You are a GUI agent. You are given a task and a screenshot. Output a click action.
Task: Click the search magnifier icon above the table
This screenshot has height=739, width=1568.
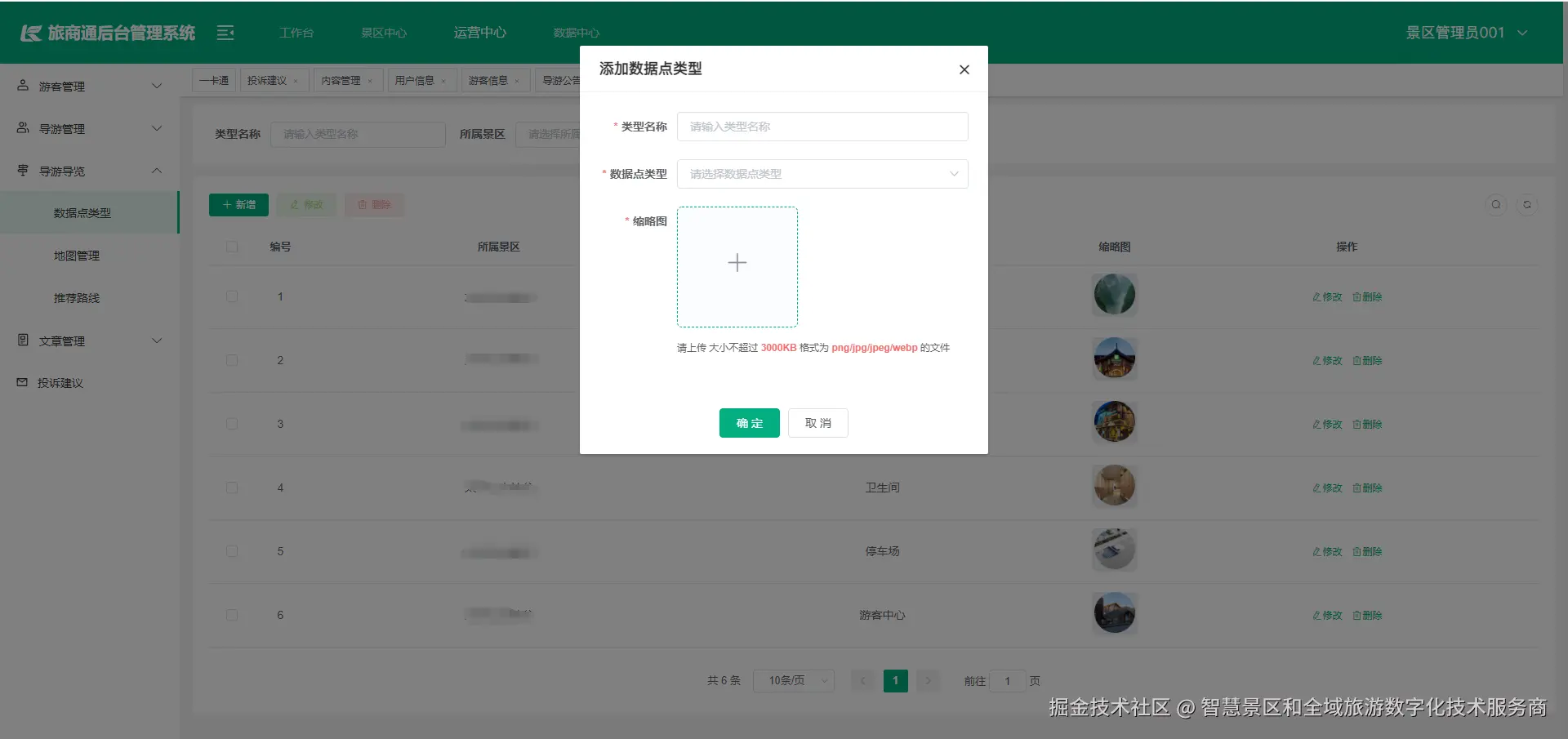(x=1495, y=205)
